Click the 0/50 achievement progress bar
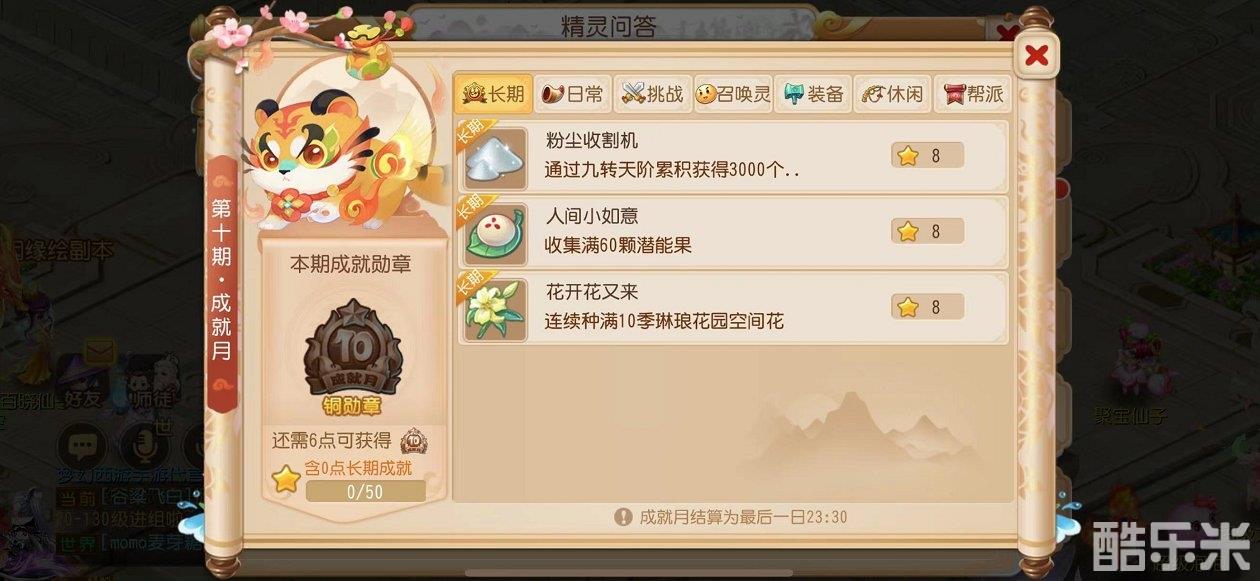 [x=365, y=491]
